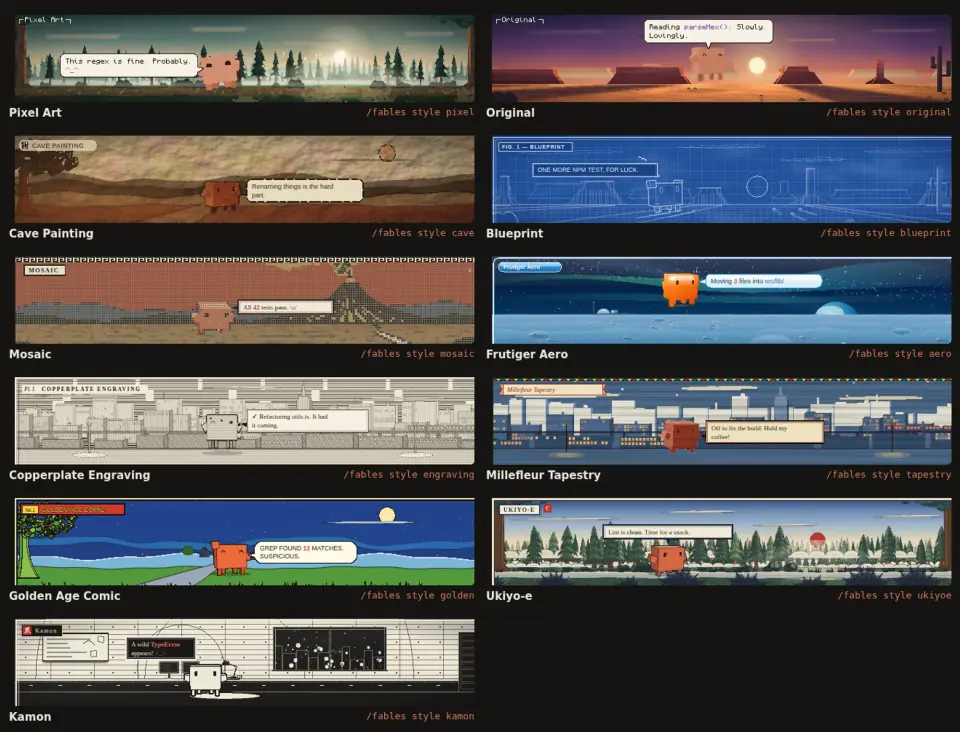Click the red seal stamp beside UKIYO-E
The width and height of the screenshot is (960, 732).
(547, 509)
